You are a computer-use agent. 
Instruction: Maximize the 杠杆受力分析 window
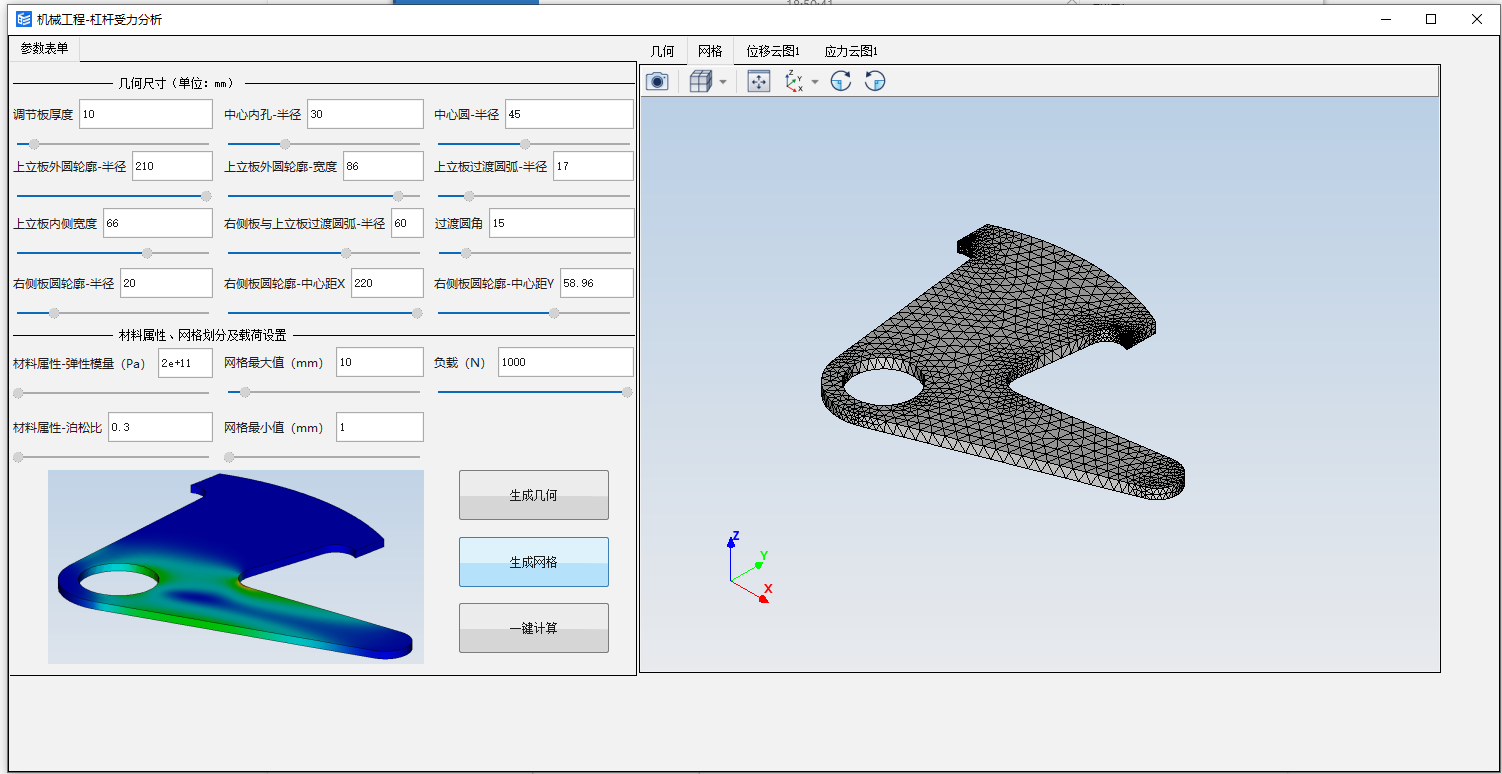click(x=1431, y=19)
